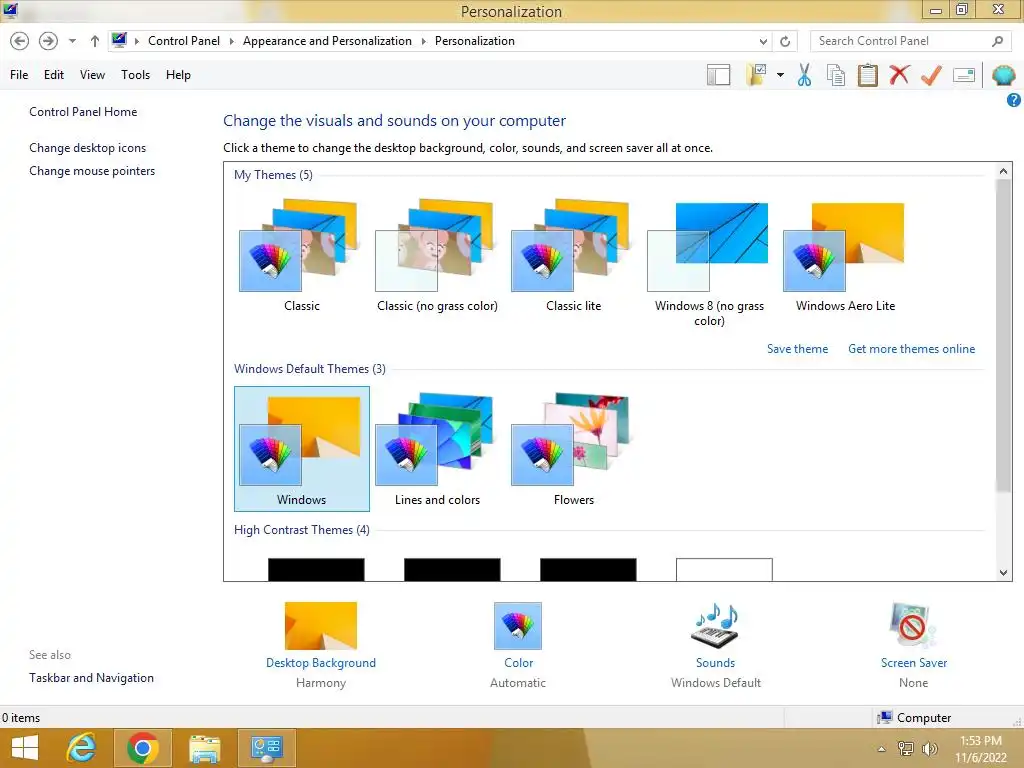1024x768 pixels.
Task: Click the Back navigation arrow
Action: coord(20,41)
